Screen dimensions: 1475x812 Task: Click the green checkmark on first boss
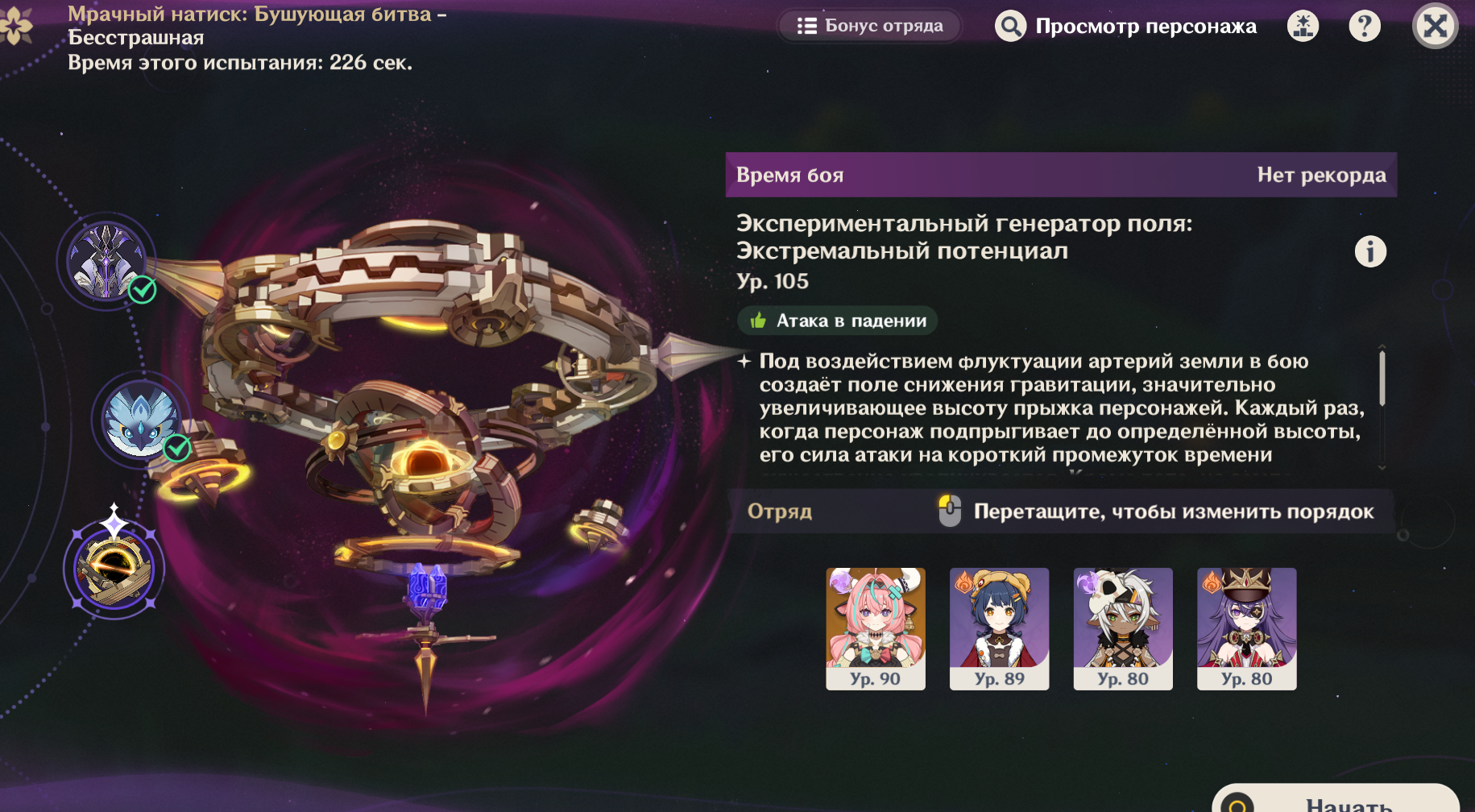coord(143,289)
